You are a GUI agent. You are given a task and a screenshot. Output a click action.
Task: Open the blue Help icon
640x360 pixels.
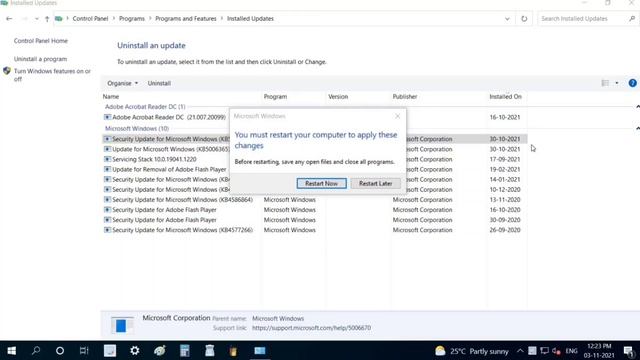coord(632,83)
